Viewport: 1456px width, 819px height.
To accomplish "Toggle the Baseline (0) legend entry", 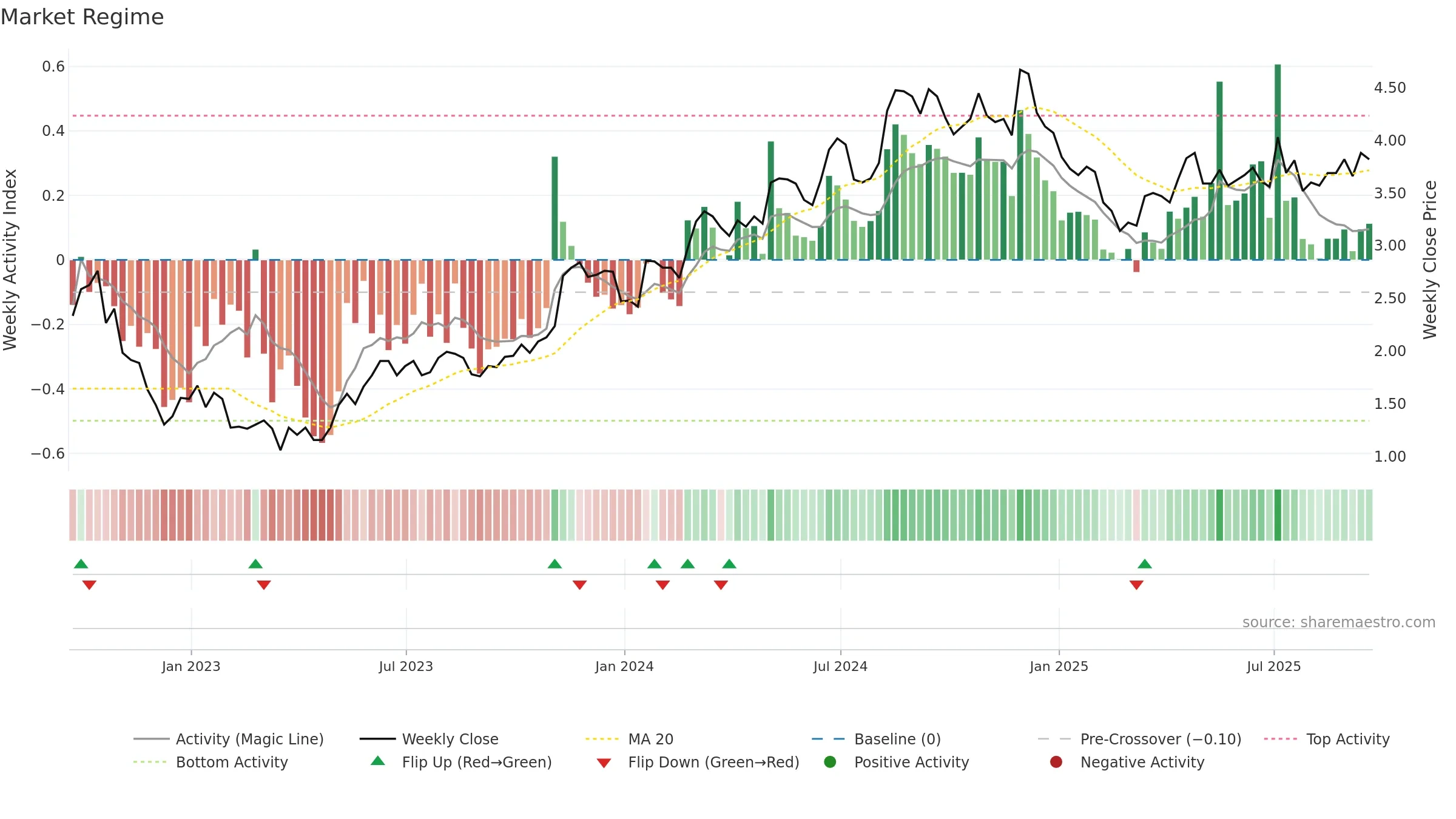I will pyautogui.click(x=876, y=739).
